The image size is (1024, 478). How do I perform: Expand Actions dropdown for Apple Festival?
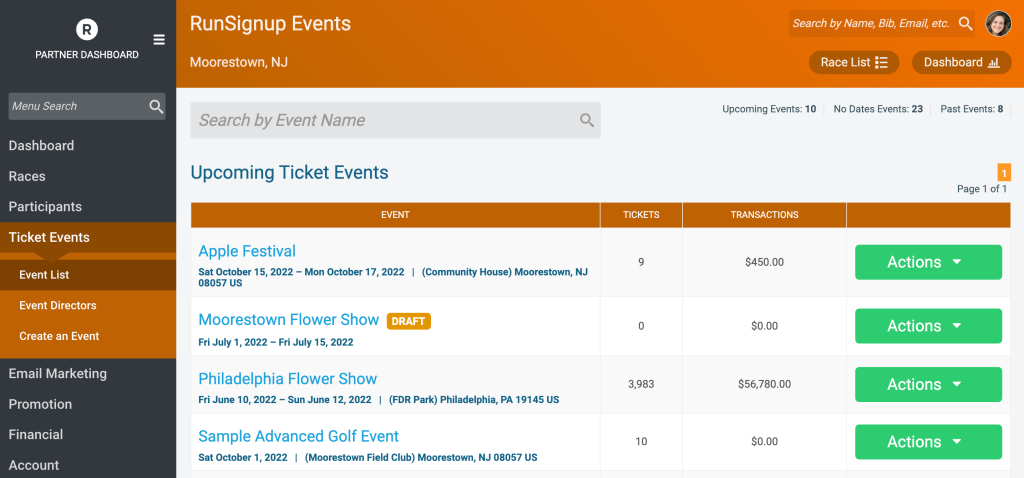928,263
